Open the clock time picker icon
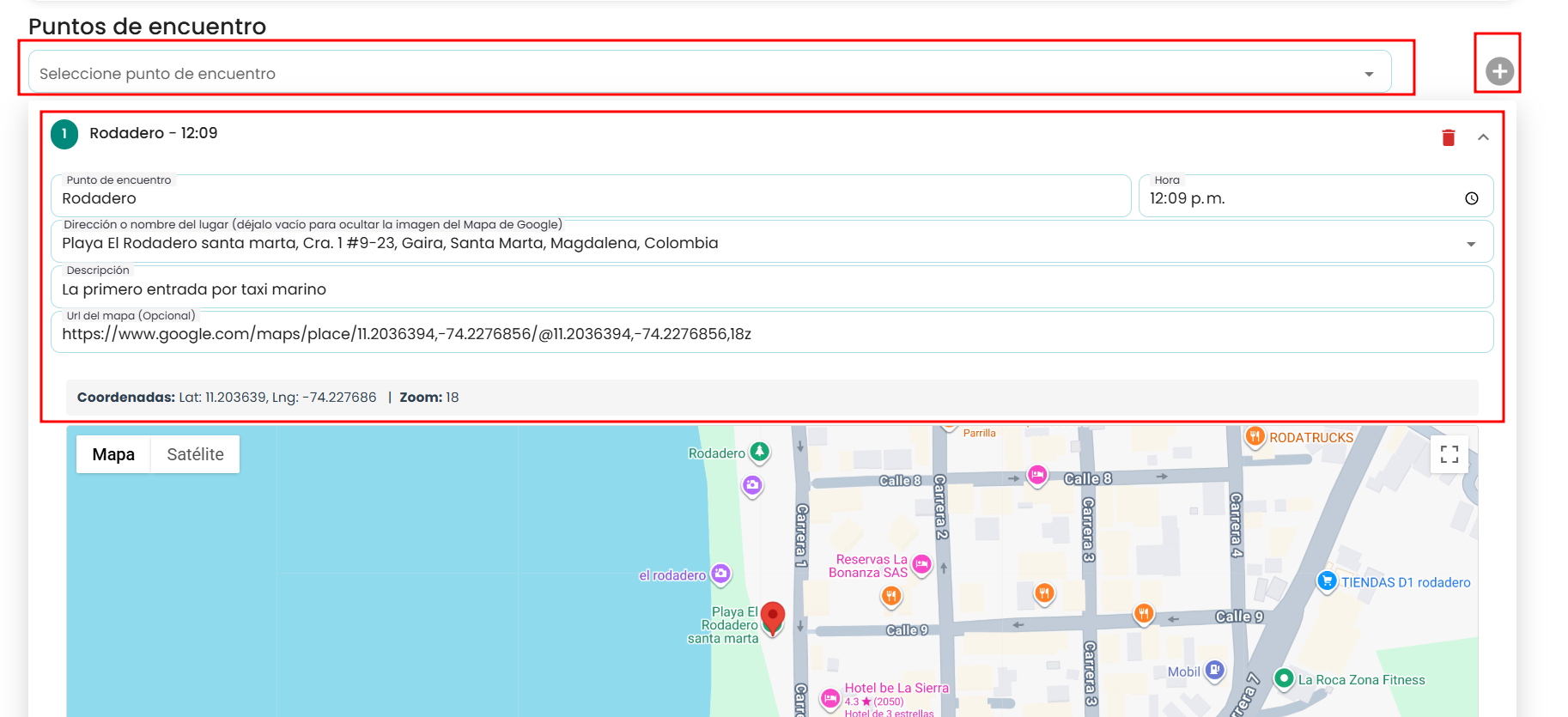This screenshot has height=717, width=1568. 1471,198
